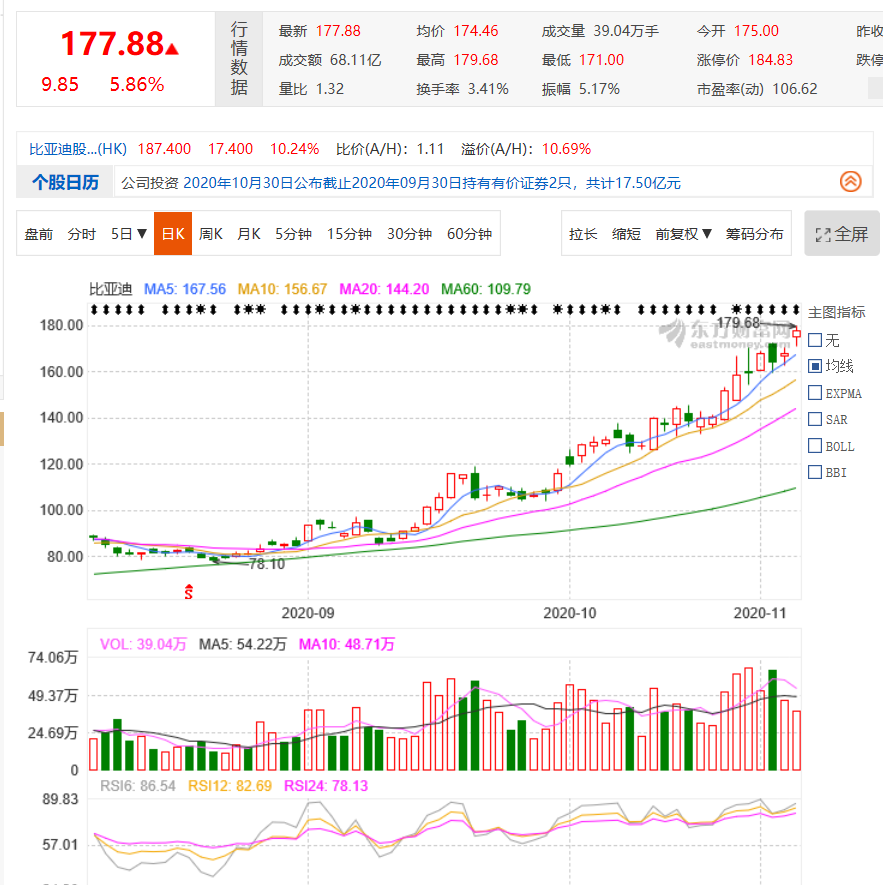
Task: Click the volume MA10: 48.71万 label
Action: (347, 644)
